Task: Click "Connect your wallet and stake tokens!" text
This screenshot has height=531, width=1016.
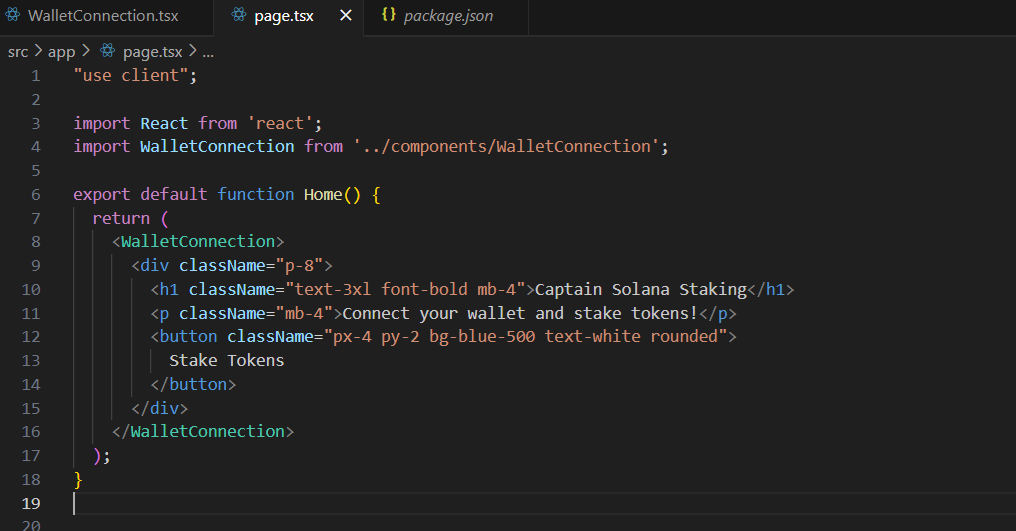Action: tap(520, 314)
